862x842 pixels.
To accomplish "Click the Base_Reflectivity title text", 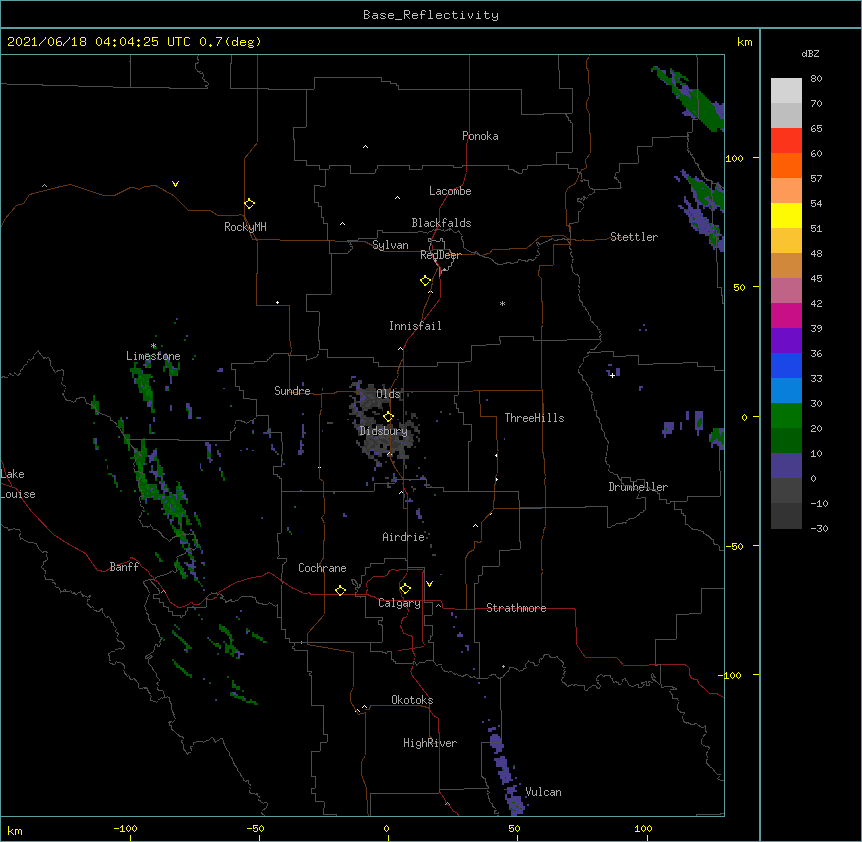I will click(431, 15).
